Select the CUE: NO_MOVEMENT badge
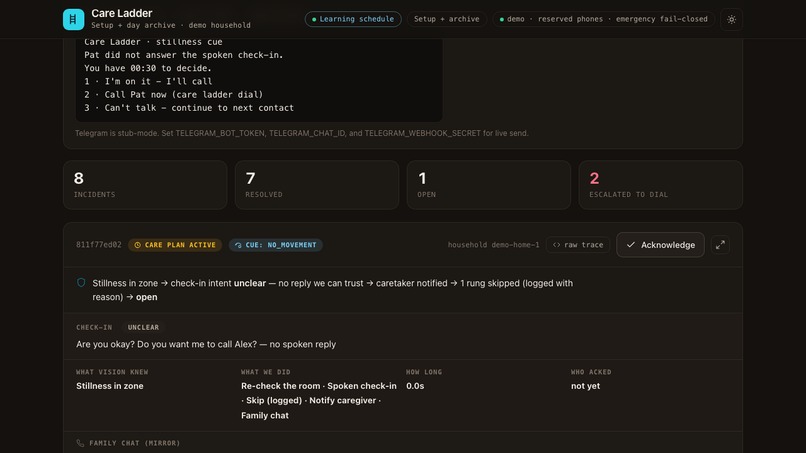The image size is (806, 453). click(x=276, y=245)
